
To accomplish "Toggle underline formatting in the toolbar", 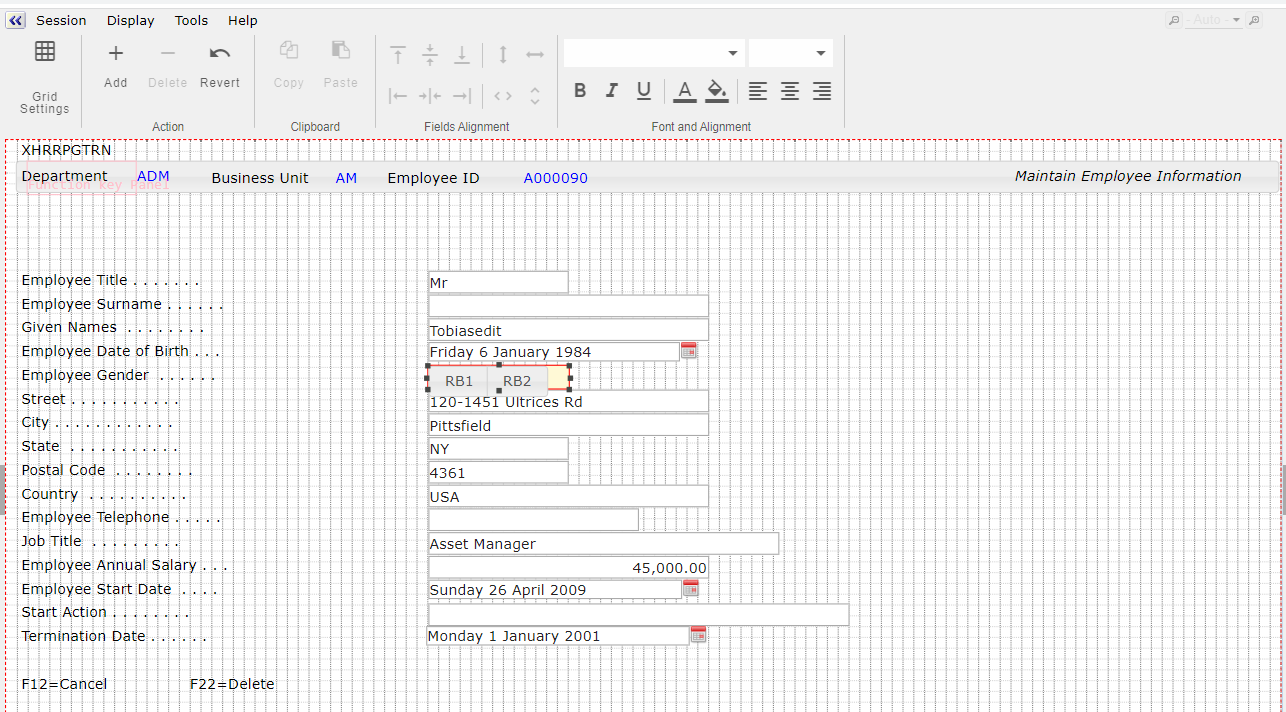I will [x=644, y=91].
